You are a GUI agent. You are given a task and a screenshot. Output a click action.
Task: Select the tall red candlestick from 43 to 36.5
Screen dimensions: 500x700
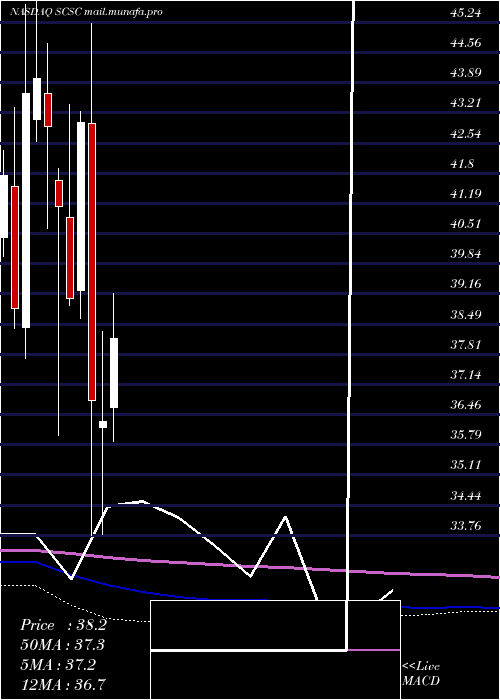click(92, 262)
